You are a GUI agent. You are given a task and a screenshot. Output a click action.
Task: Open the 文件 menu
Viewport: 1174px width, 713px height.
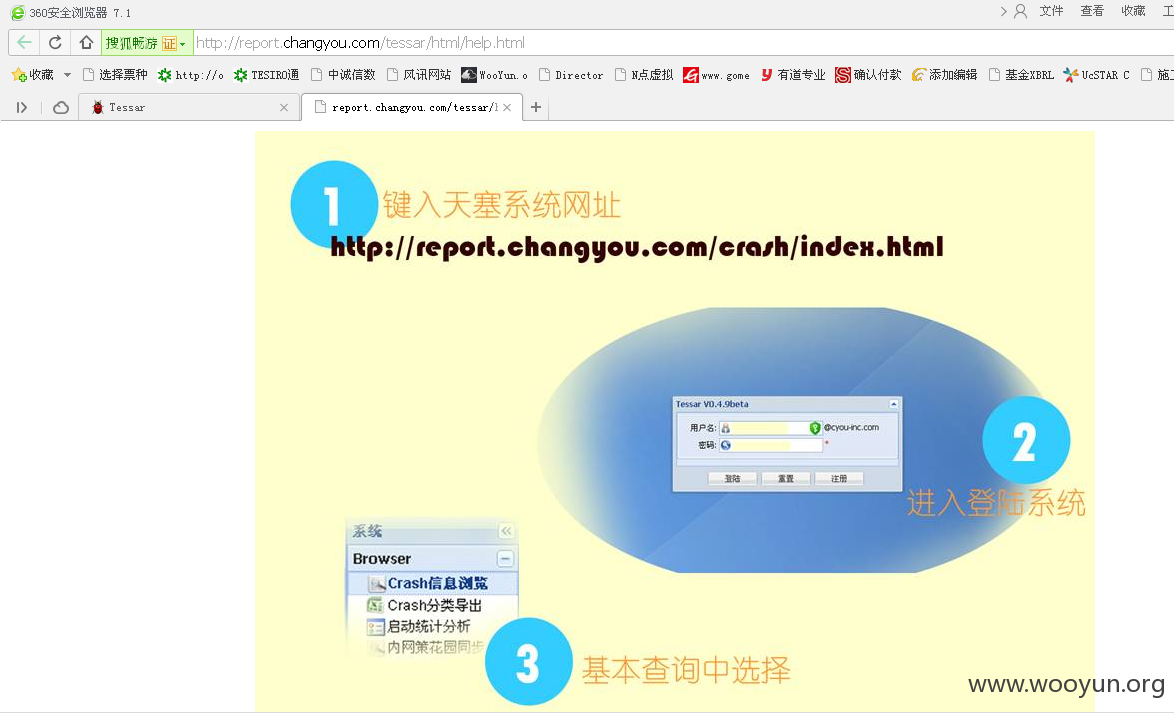click(x=1051, y=11)
